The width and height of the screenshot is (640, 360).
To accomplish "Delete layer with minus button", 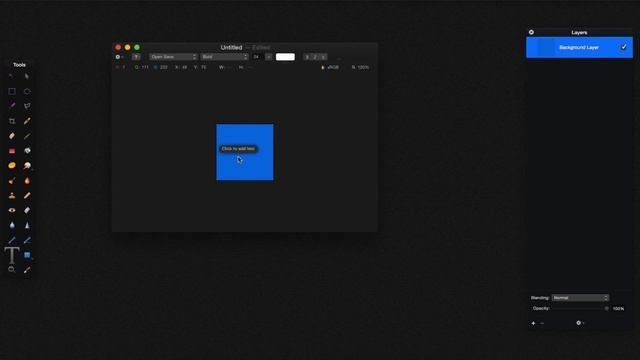I will (x=542, y=323).
